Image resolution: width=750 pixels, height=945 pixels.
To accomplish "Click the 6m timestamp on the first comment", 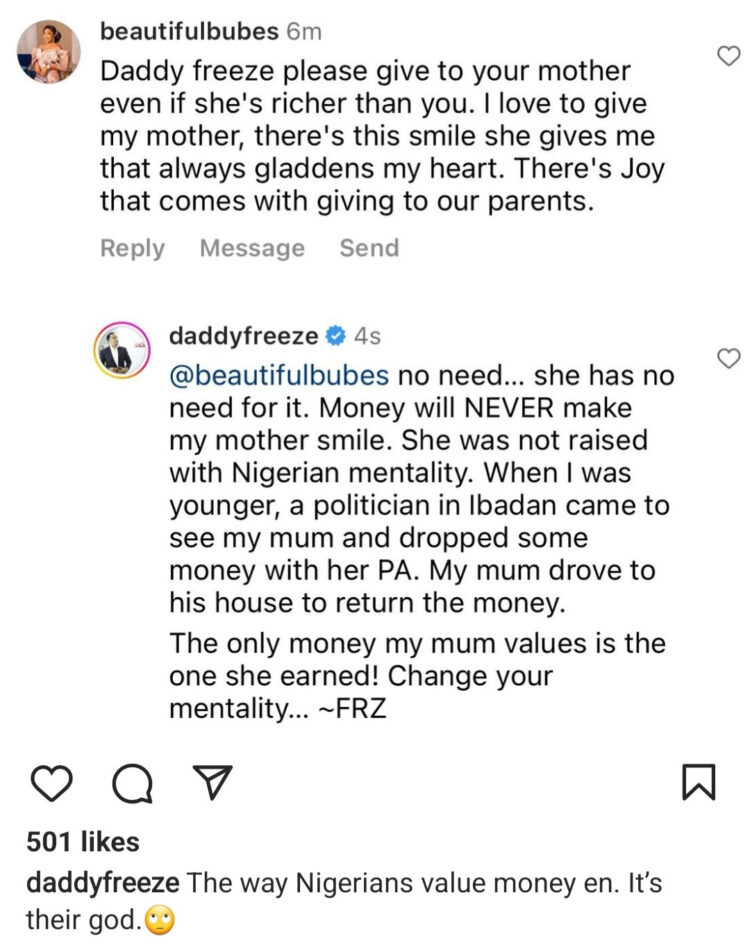I will click(x=304, y=31).
